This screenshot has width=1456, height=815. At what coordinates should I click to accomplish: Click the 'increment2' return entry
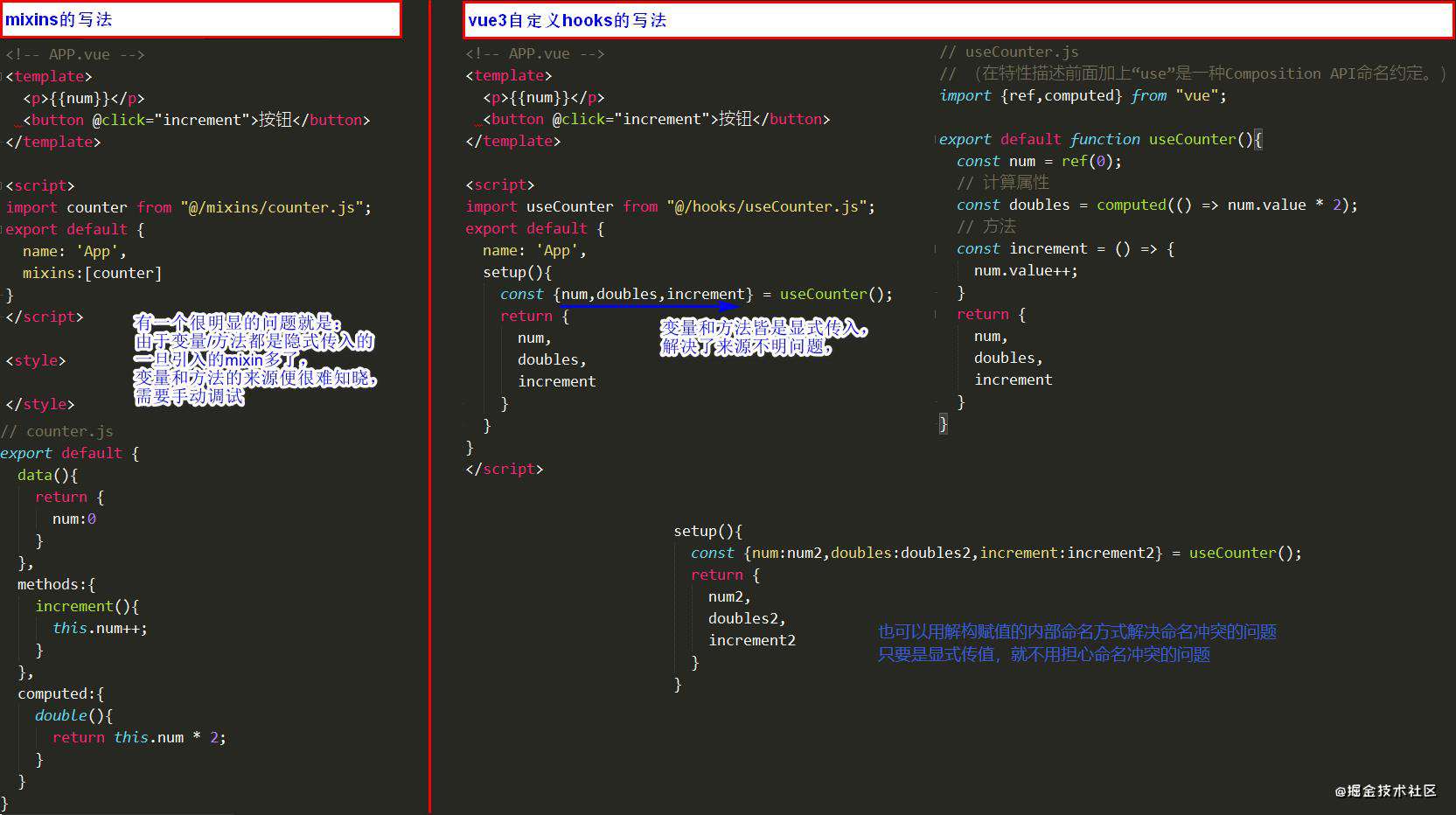coord(753,640)
